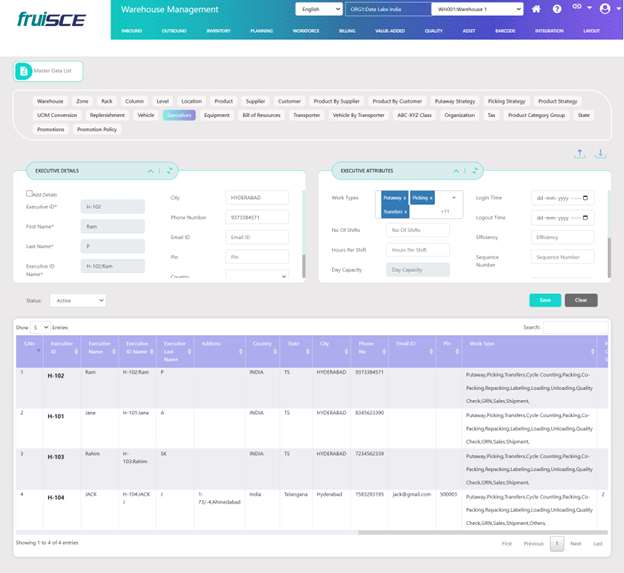Screen dimensions: 624x573
Task: Click the refresh icon in Executive Attributes header
Action: (478, 171)
